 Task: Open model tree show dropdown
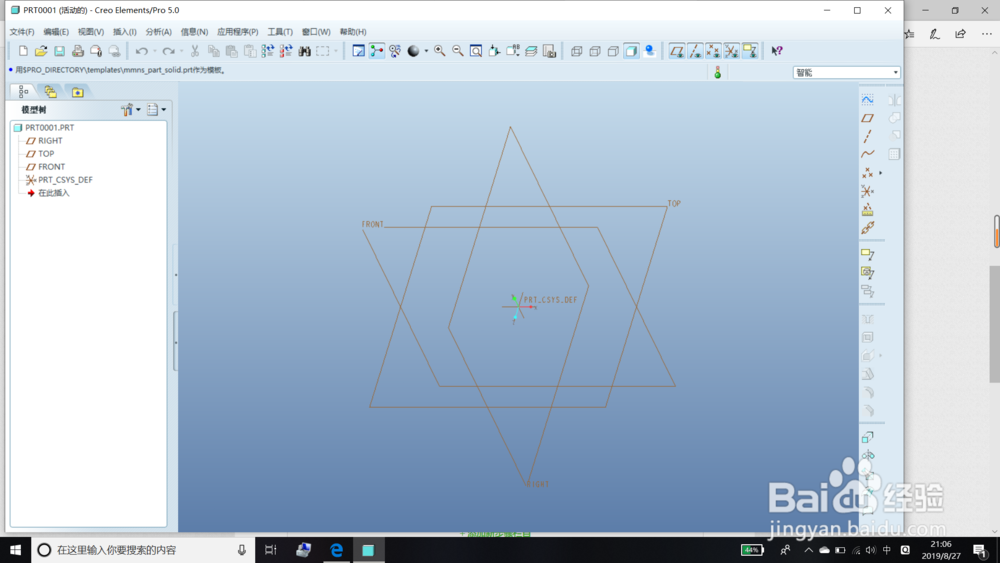point(156,110)
